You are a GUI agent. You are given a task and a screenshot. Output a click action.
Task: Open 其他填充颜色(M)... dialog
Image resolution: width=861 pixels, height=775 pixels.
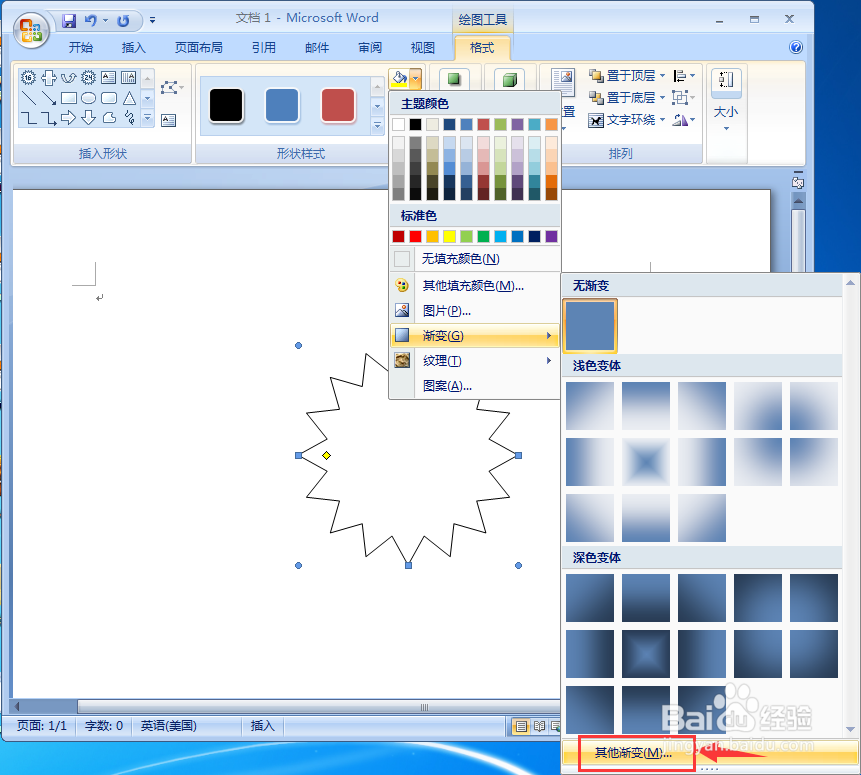coord(475,286)
